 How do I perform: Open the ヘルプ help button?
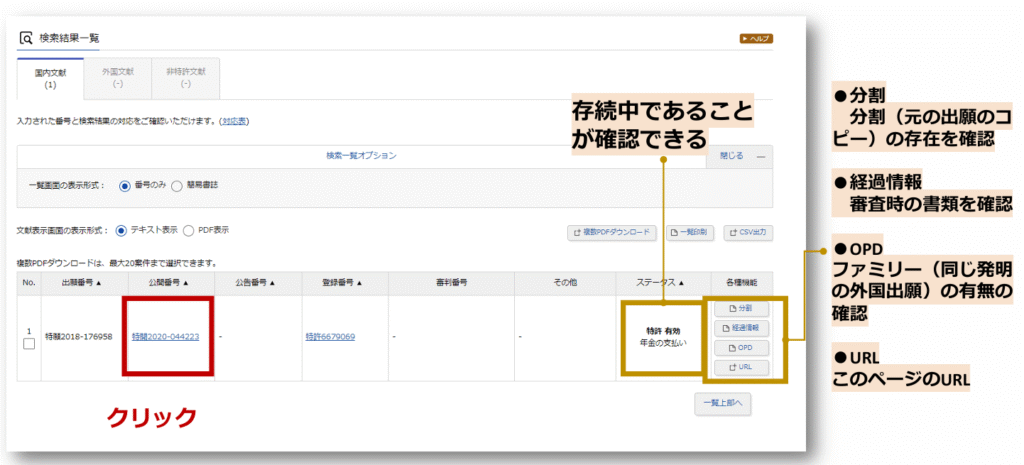click(755, 39)
